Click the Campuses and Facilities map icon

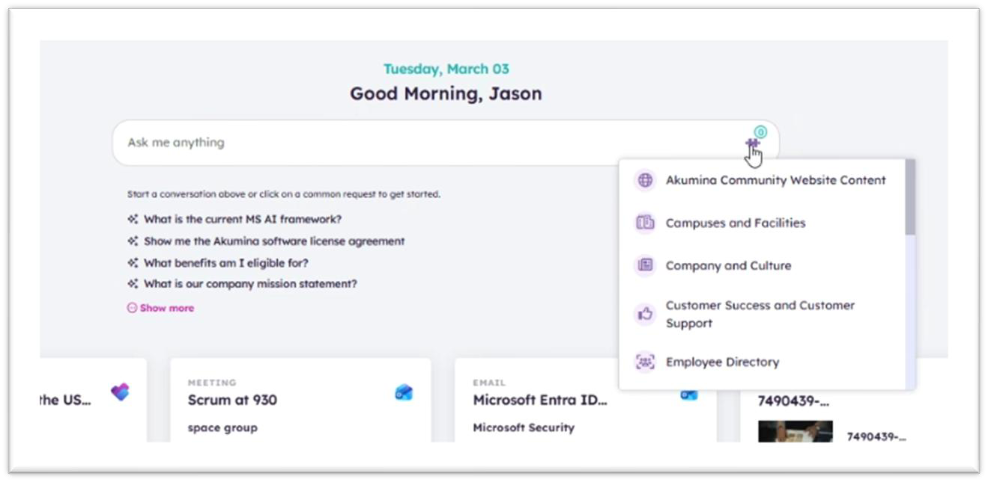(x=645, y=222)
